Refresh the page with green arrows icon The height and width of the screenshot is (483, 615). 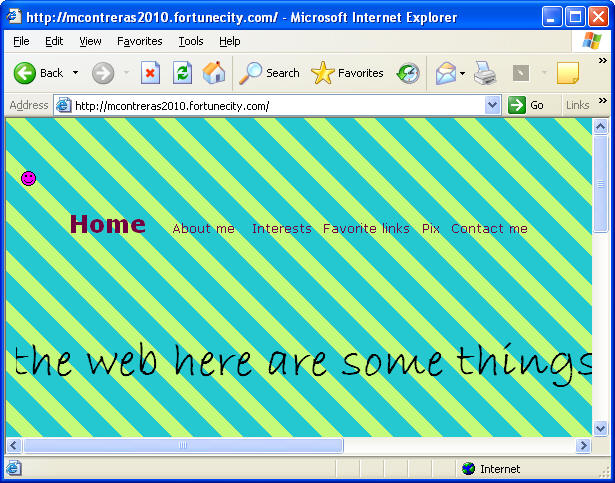coord(182,73)
